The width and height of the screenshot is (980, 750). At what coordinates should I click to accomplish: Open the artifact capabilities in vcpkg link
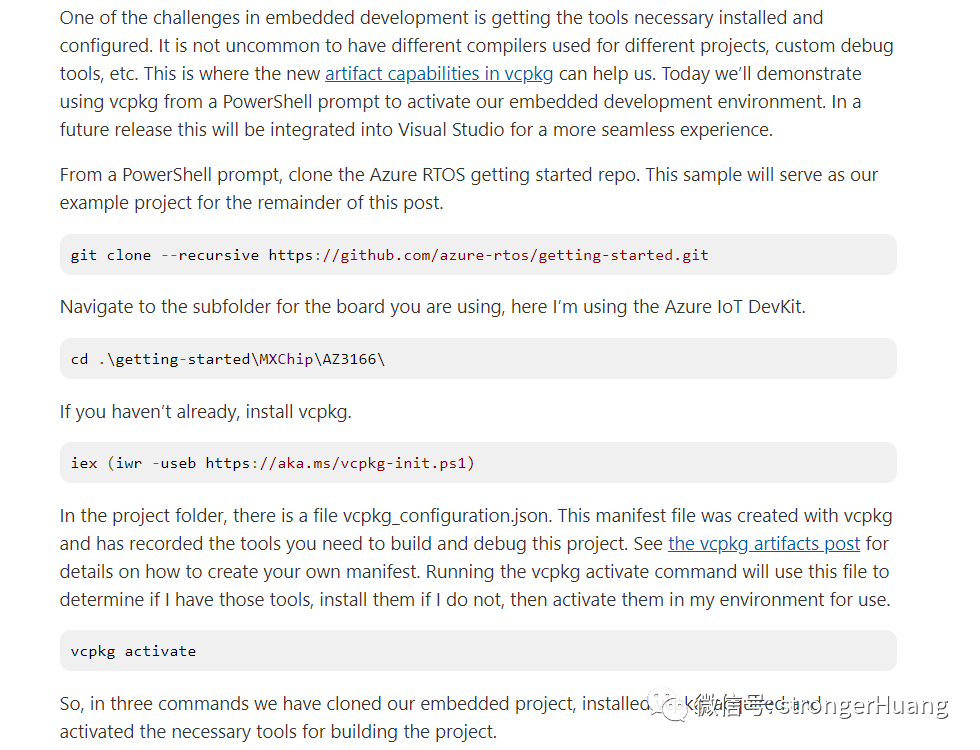coord(439,74)
